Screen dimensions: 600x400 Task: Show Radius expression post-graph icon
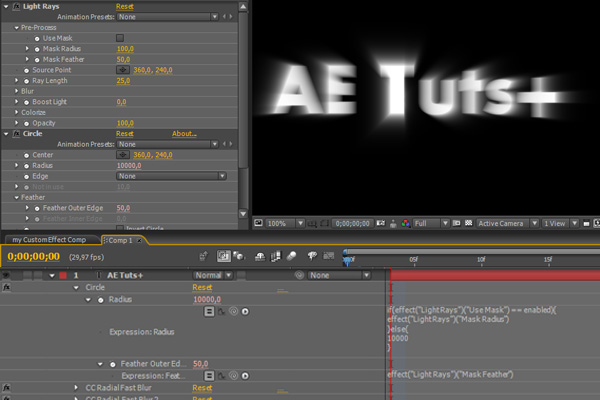pos(222,312)
